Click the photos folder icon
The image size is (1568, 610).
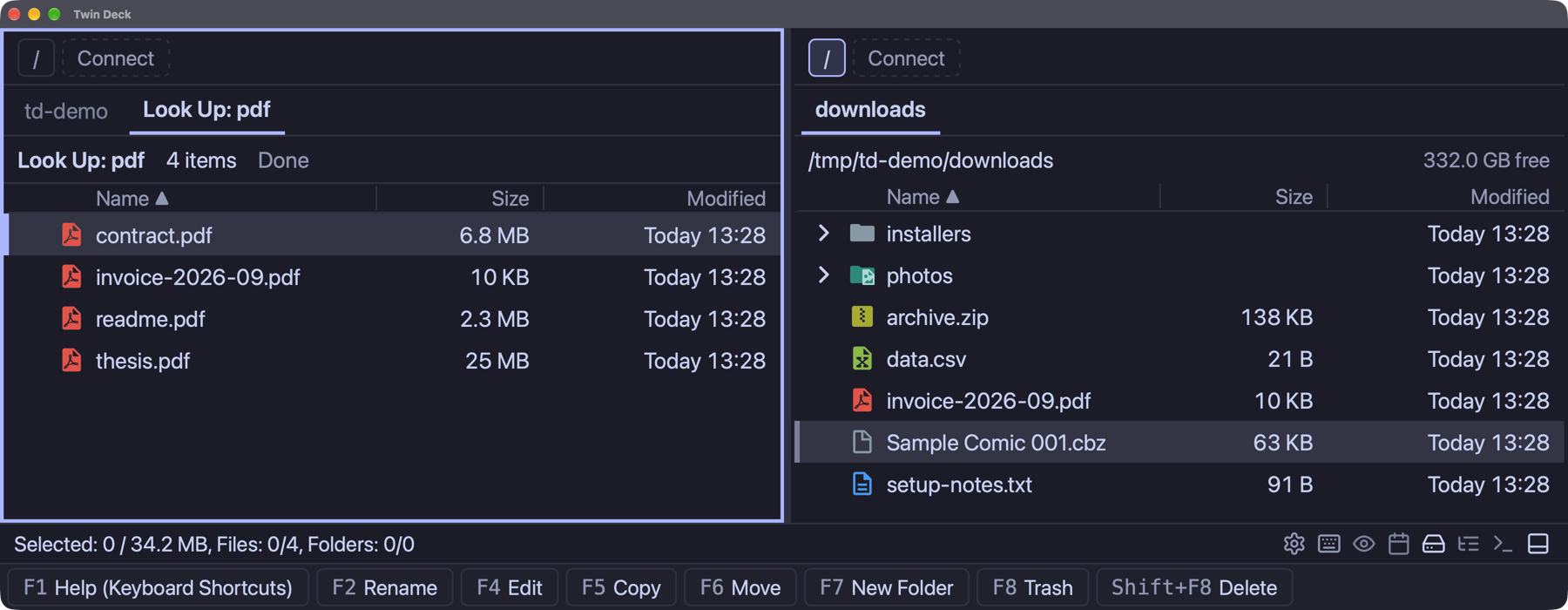862,274
